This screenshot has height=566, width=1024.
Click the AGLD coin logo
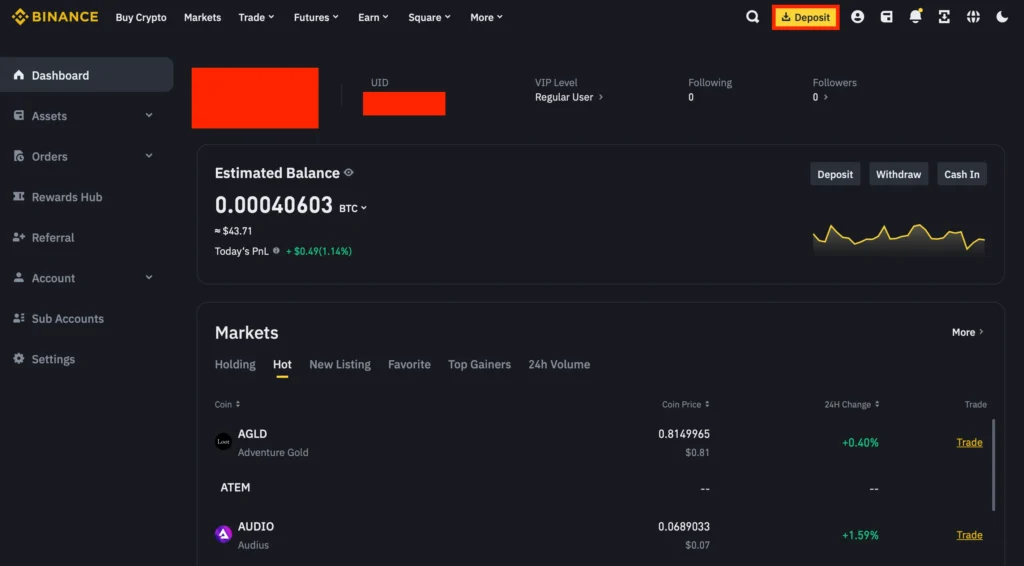coord(223,442)
